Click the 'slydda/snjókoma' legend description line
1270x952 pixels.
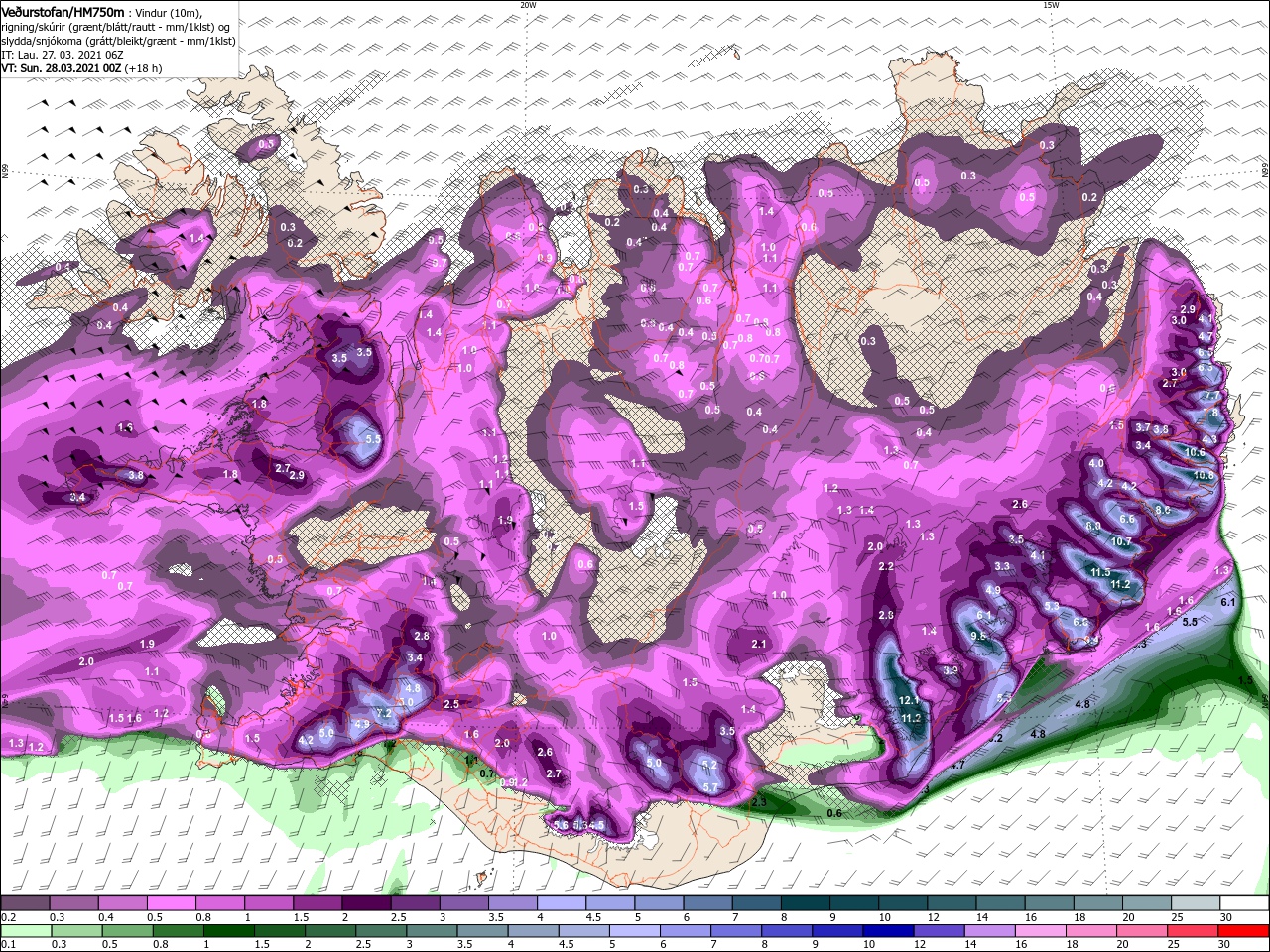(x=118, y=41)
